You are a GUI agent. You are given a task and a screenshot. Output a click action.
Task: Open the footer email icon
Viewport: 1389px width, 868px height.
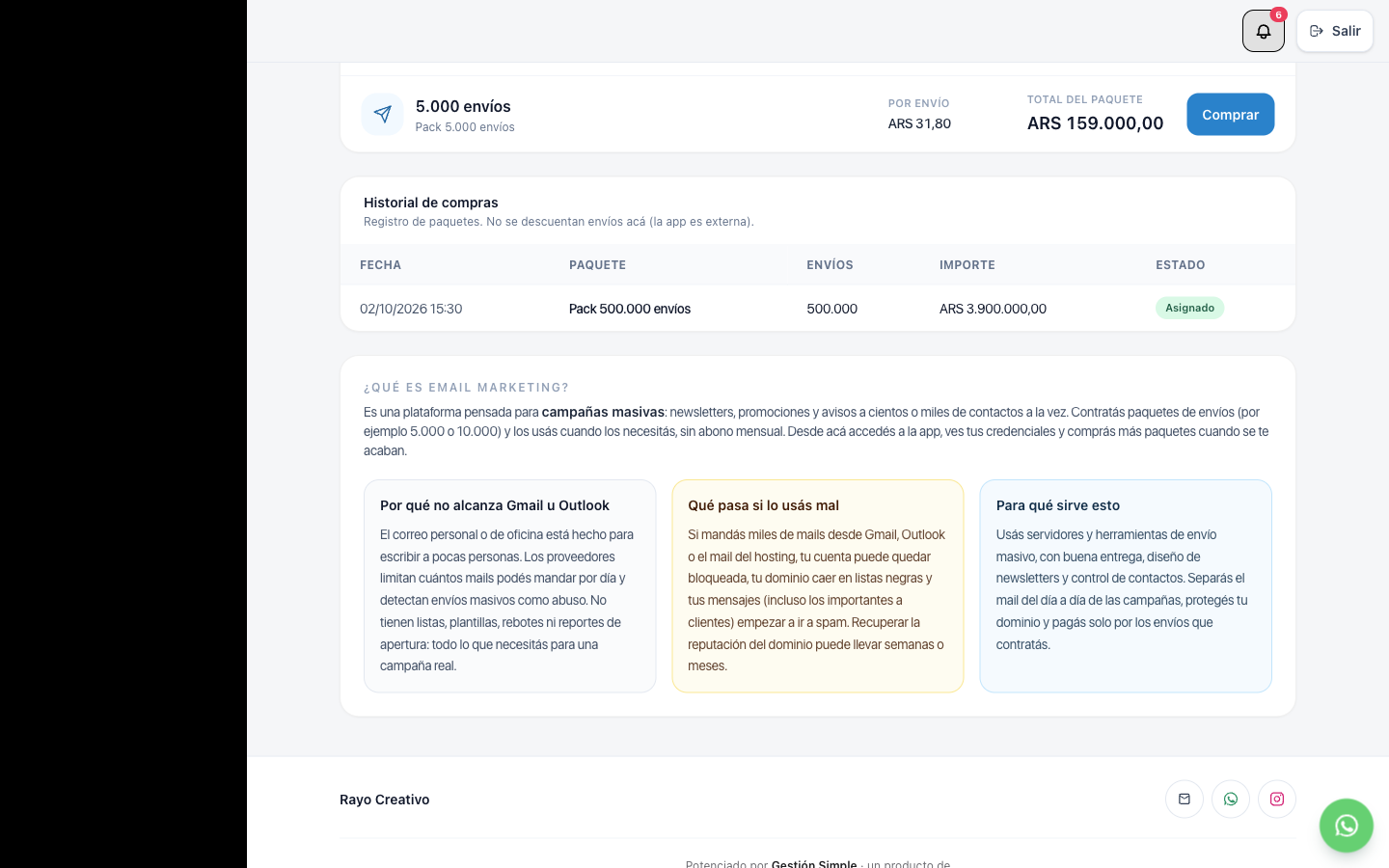click(1185, 799)
